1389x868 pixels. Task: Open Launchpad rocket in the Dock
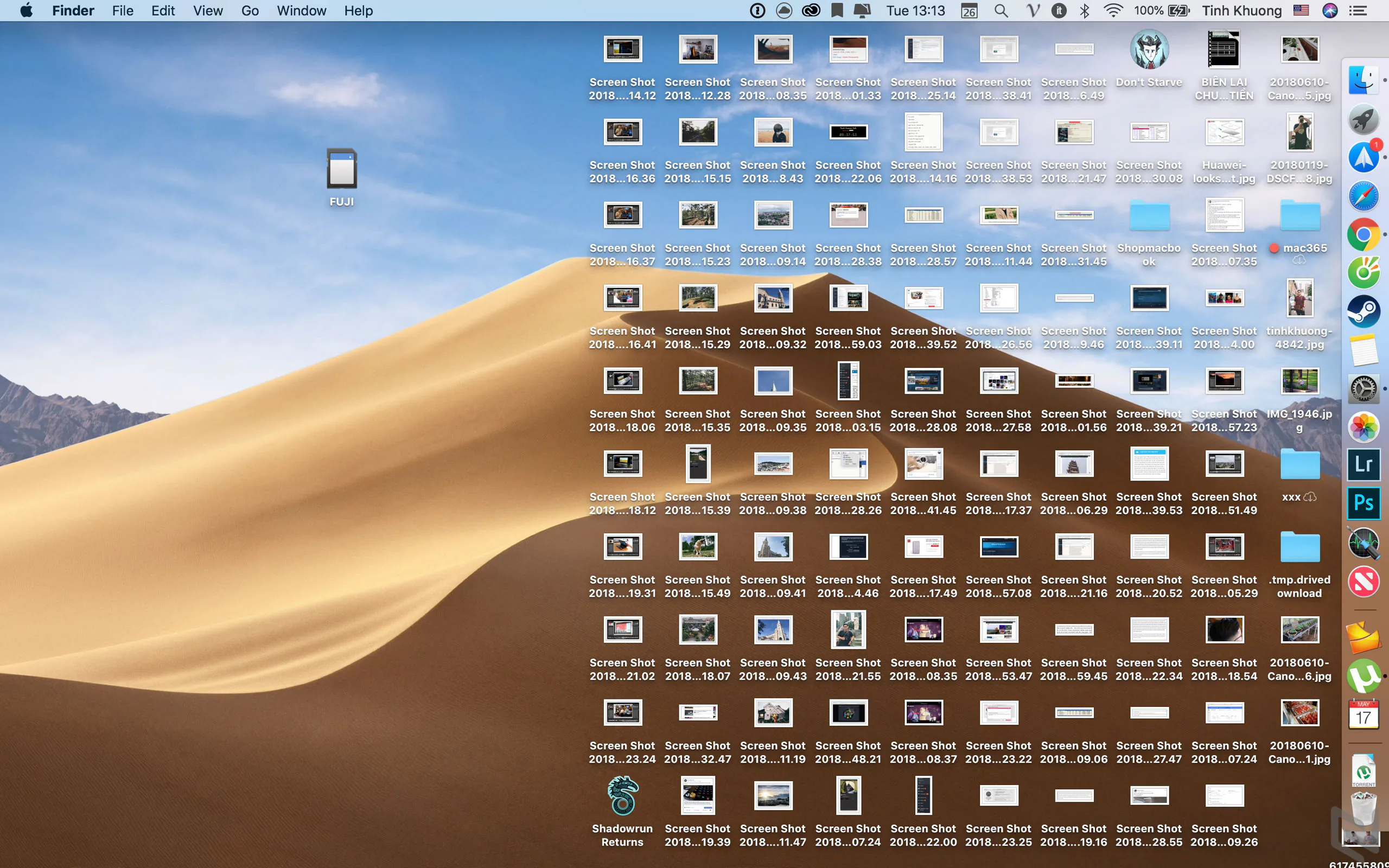click(1363, 119)
